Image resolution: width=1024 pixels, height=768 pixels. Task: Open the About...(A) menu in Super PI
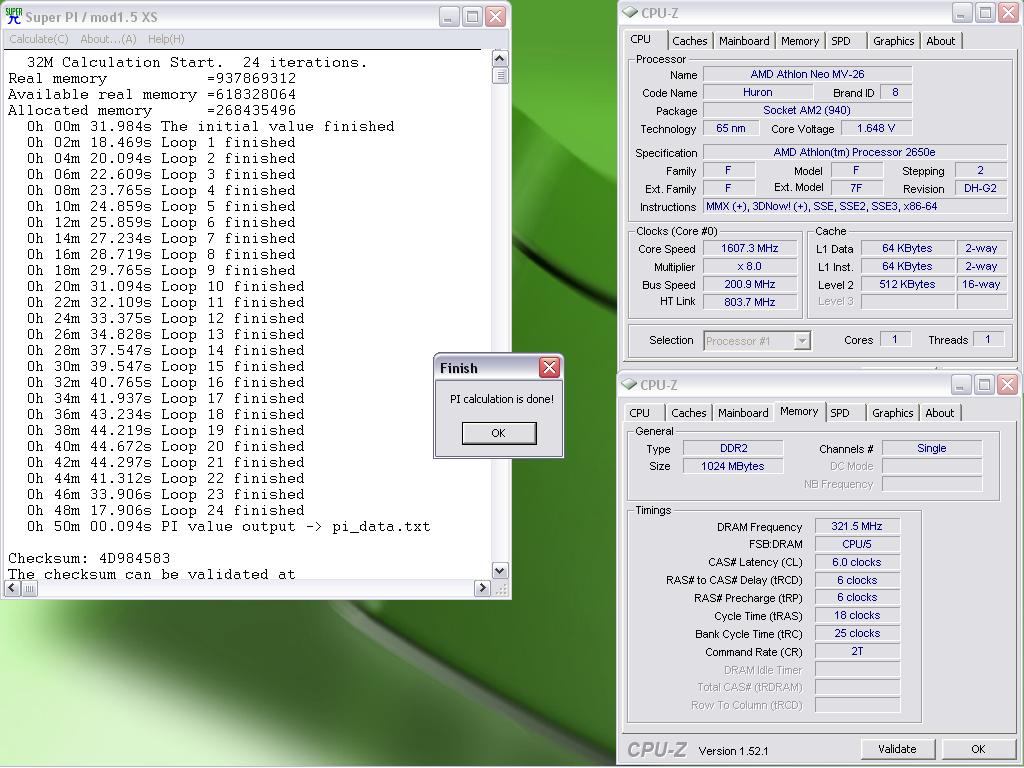108,39
